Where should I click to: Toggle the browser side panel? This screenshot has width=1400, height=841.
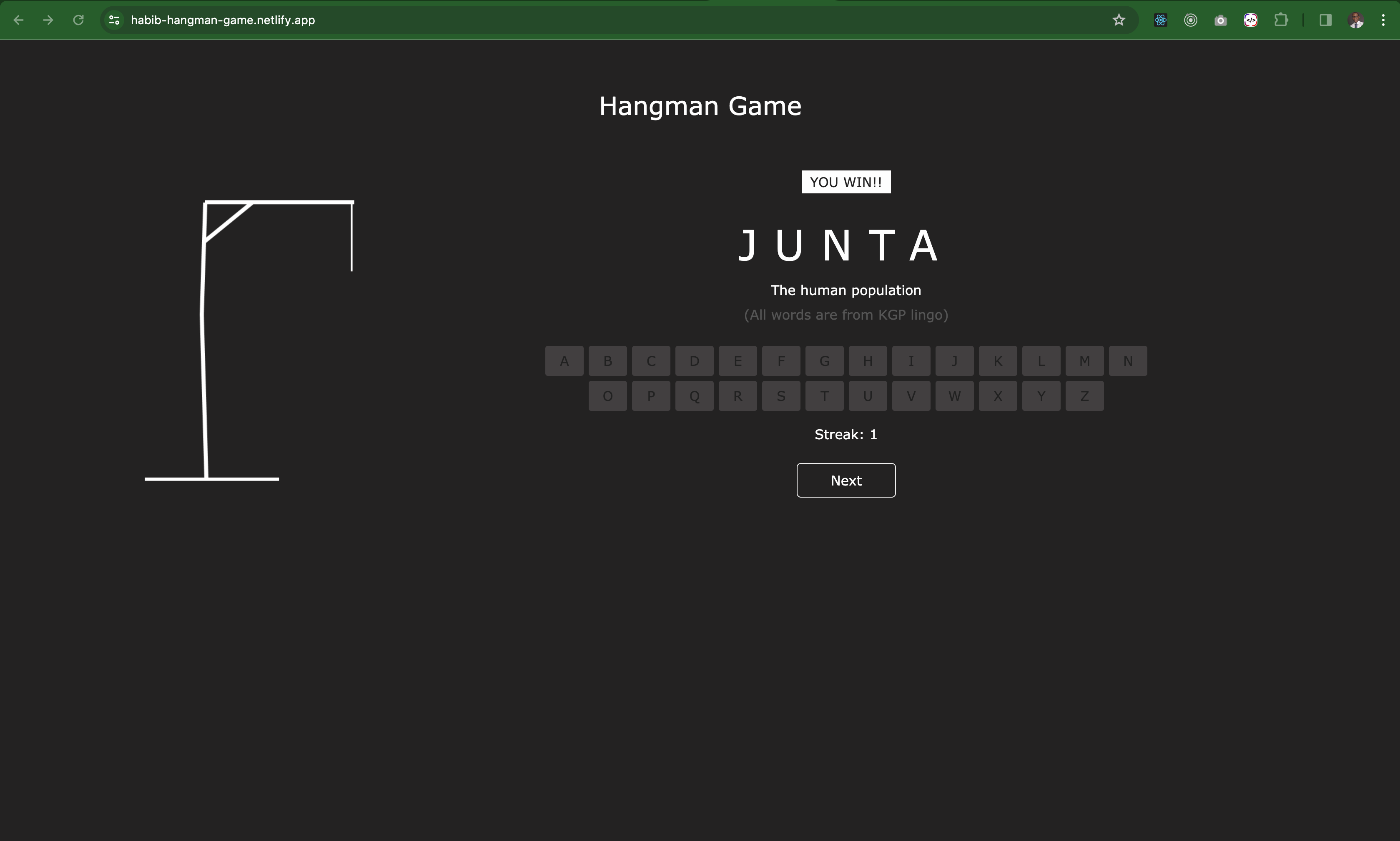click(1325, 20)
